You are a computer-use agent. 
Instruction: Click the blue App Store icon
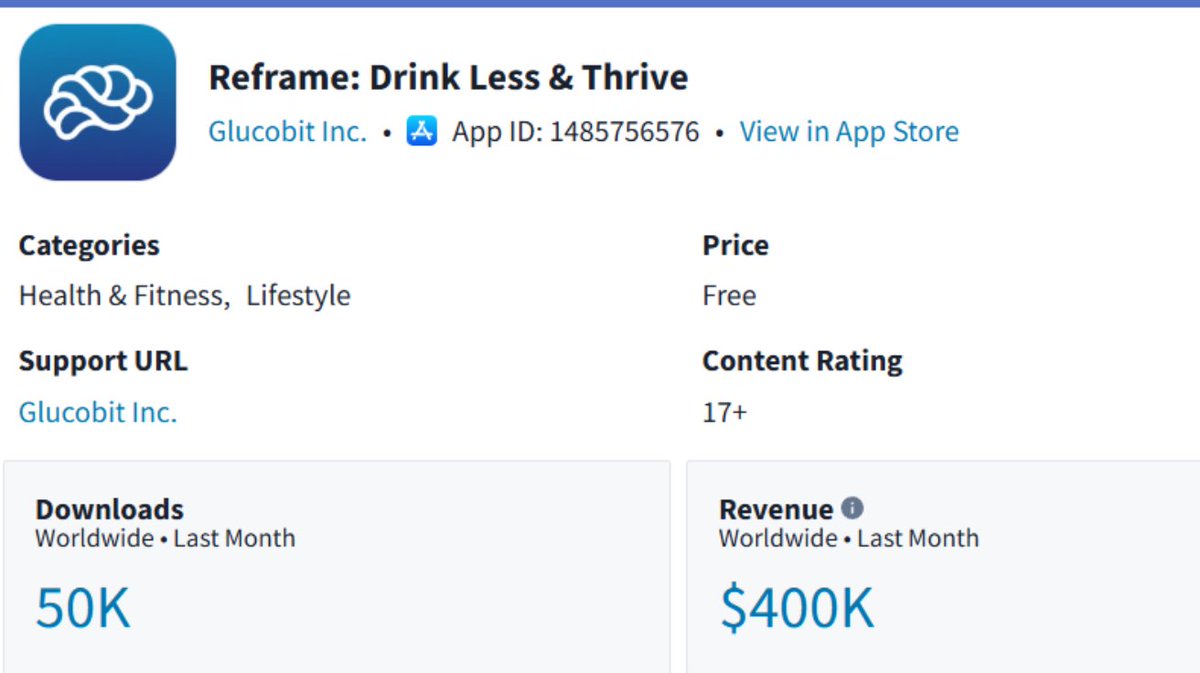pyautogui.click(x=422, y=131)
